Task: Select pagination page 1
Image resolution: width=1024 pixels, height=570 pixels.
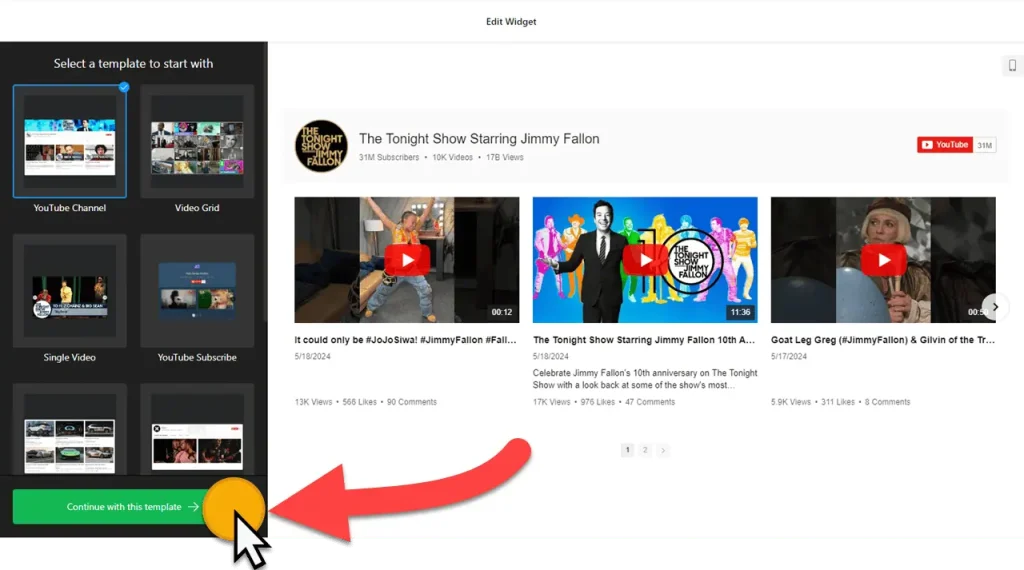Action: [x=627, y=450]
